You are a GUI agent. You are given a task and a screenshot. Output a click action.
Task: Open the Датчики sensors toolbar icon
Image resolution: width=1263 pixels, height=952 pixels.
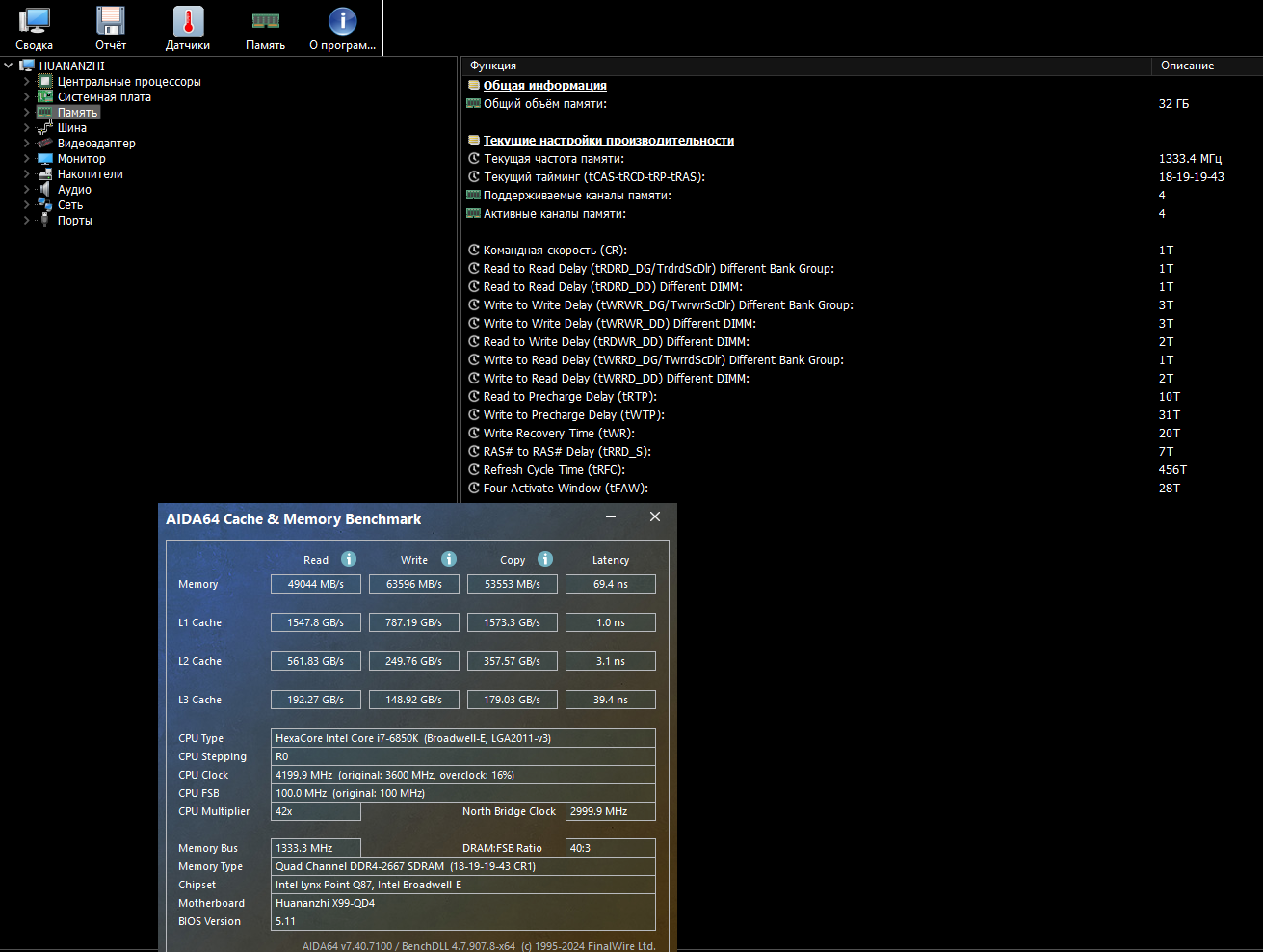[x=188, y=21]
